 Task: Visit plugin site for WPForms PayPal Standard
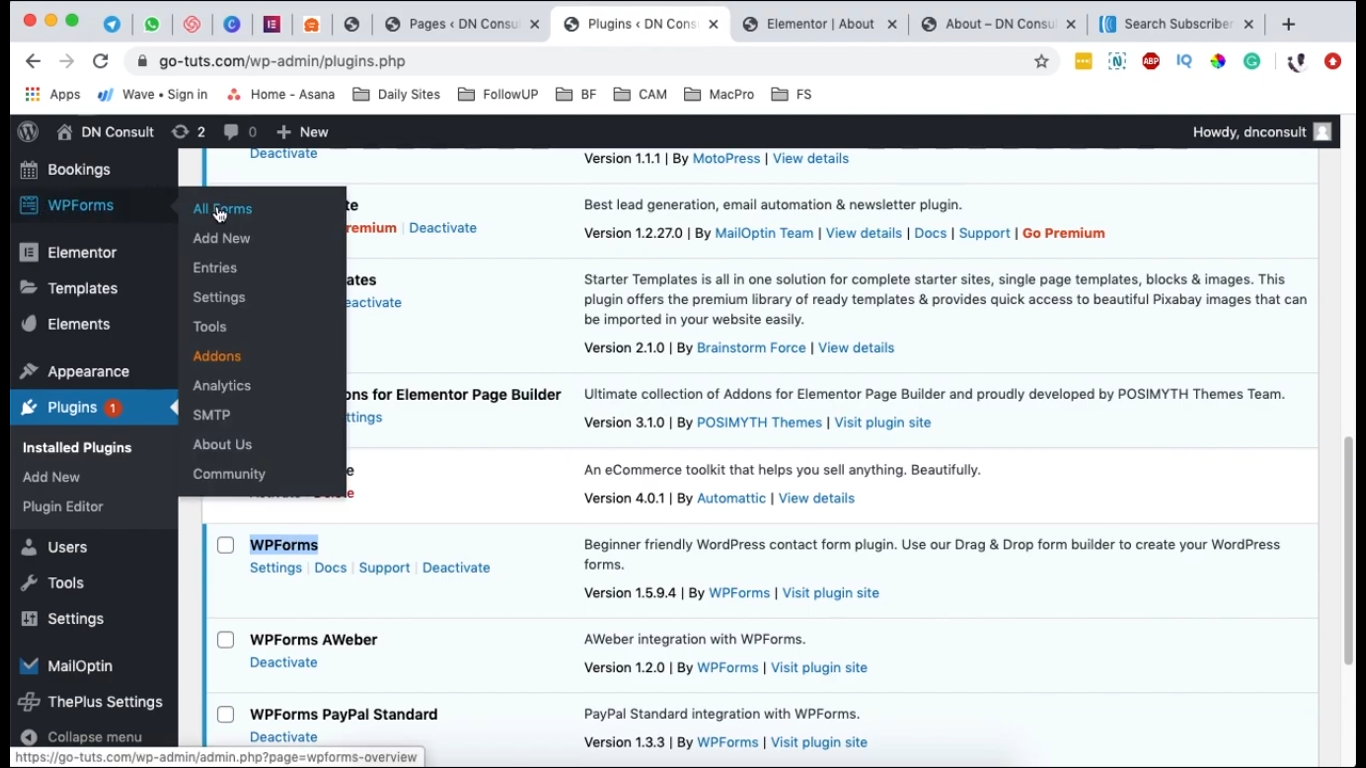click(x=819, y=742)
